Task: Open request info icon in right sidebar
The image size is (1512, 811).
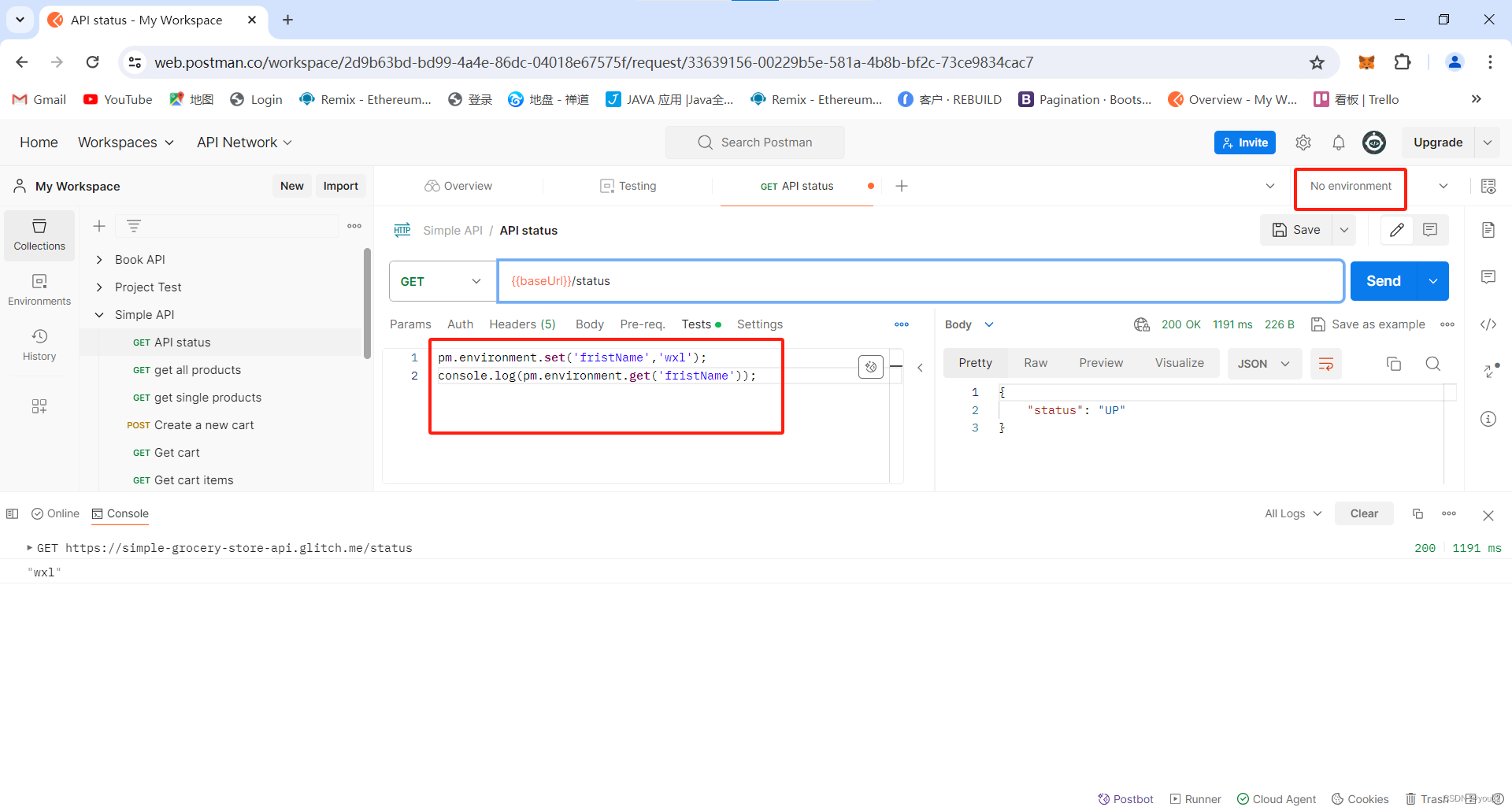Action: pos(1488,419)
